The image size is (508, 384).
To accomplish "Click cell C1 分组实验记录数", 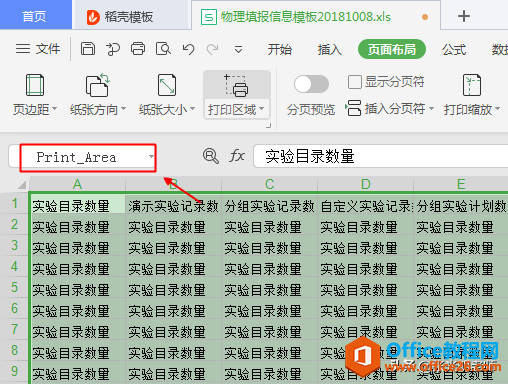I will click(x=269, y=204).
